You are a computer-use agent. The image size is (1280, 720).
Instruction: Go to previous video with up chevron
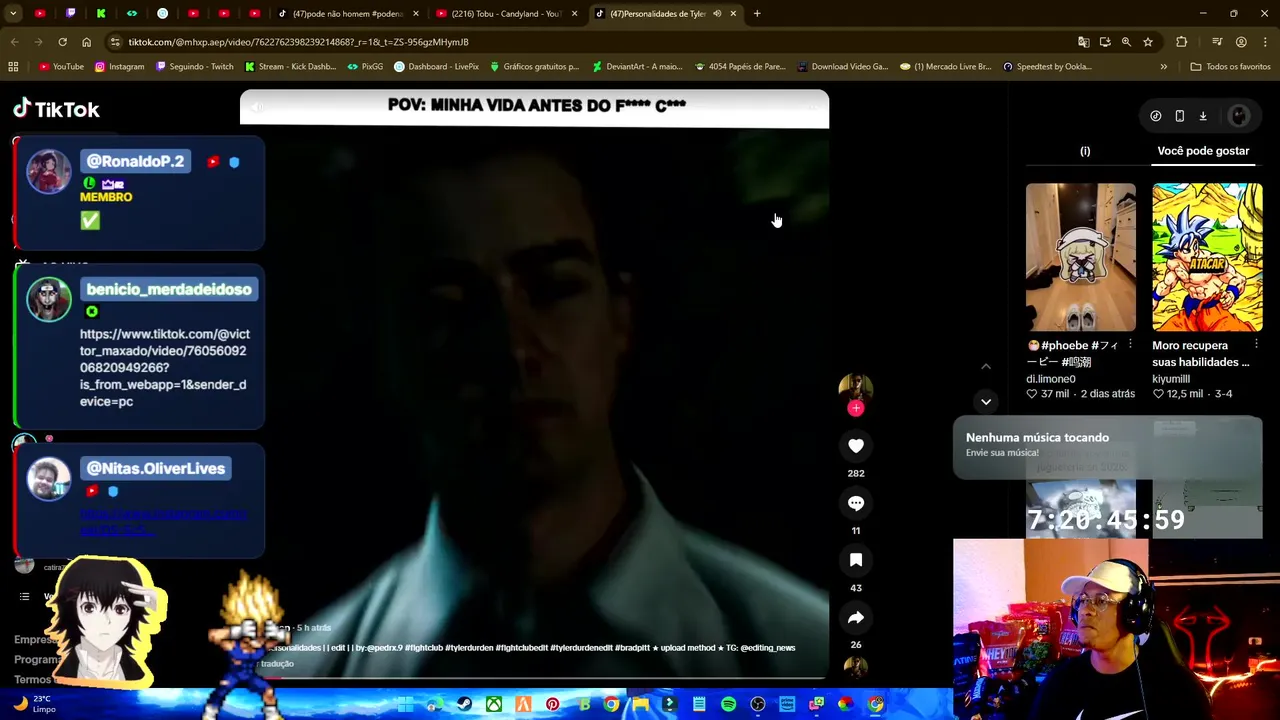tap(986, 367)
